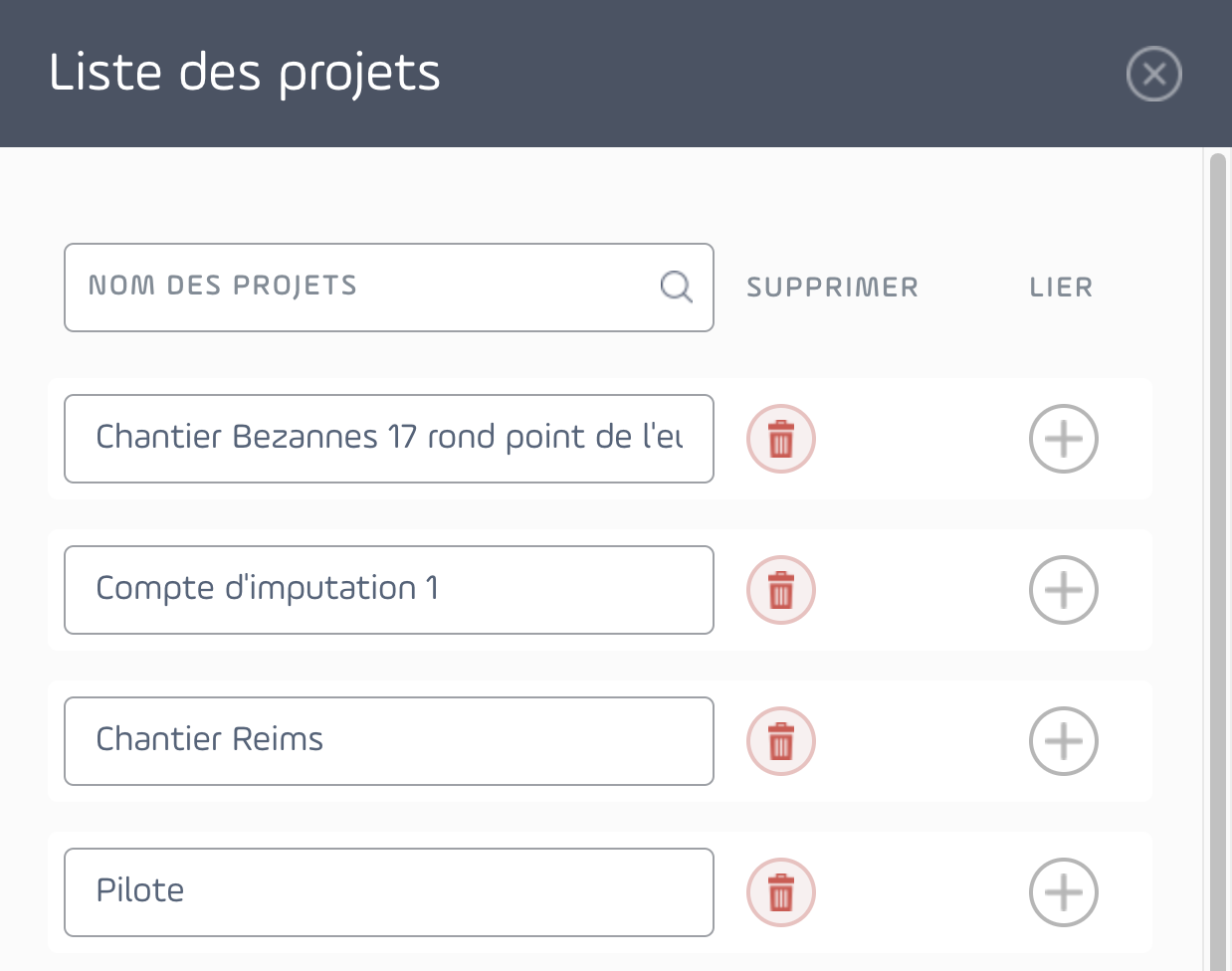
Task: Link the Chantier Bezannes project with plus icon
Action: tap(1064, 439)
